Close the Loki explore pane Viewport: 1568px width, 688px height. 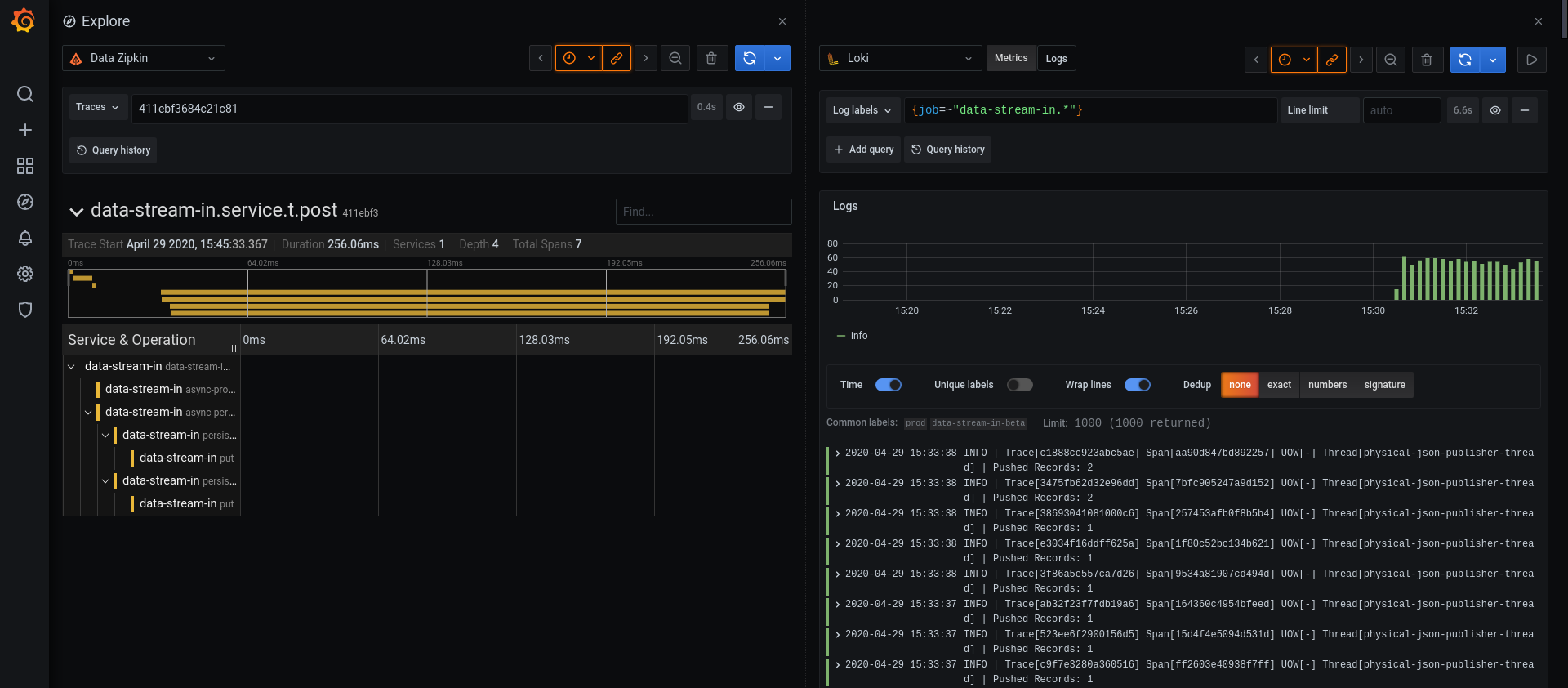click(x=1539, y=21)
